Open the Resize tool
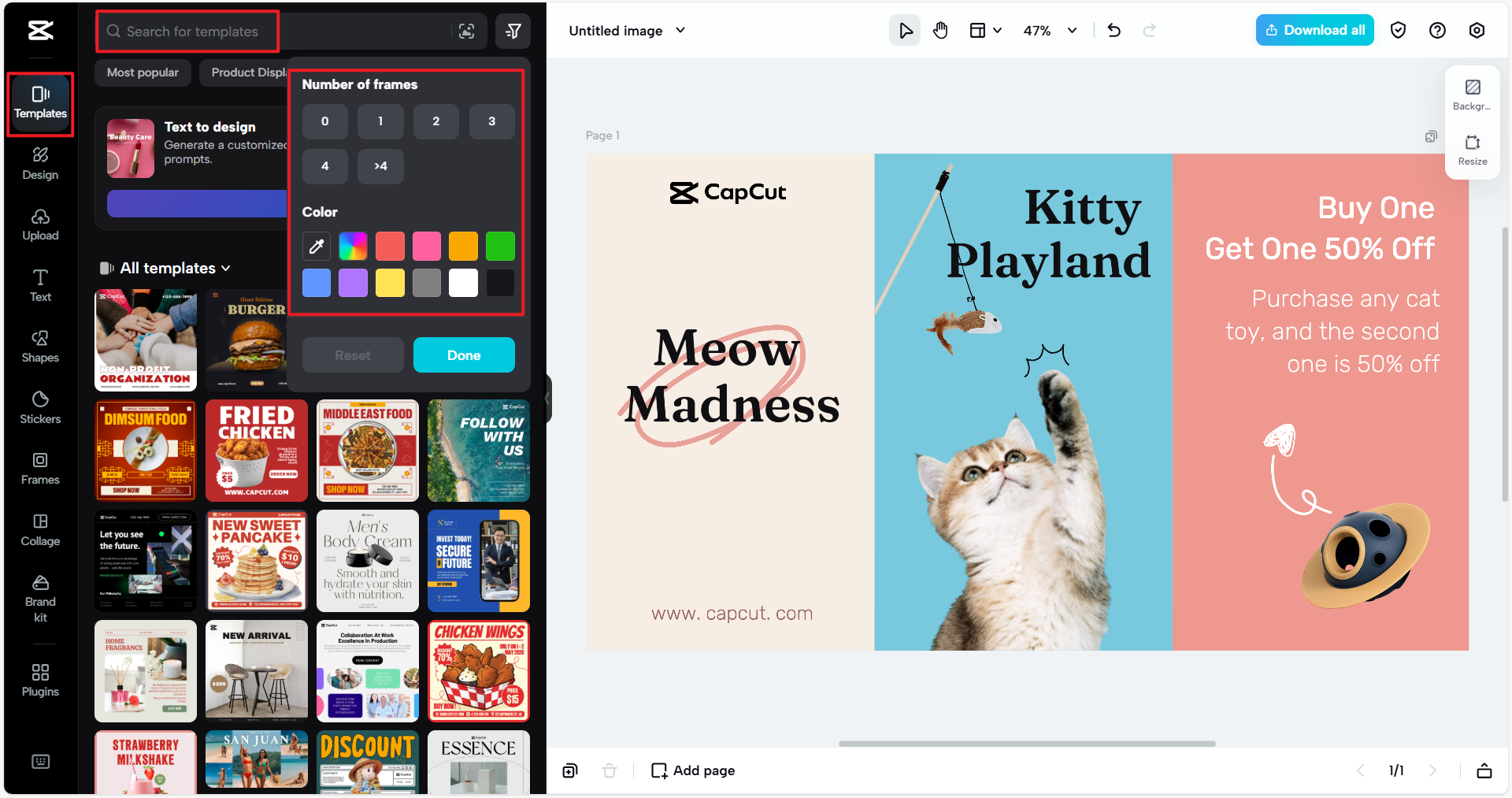This screenshot has width=1512, height=798. [1472, 150]
